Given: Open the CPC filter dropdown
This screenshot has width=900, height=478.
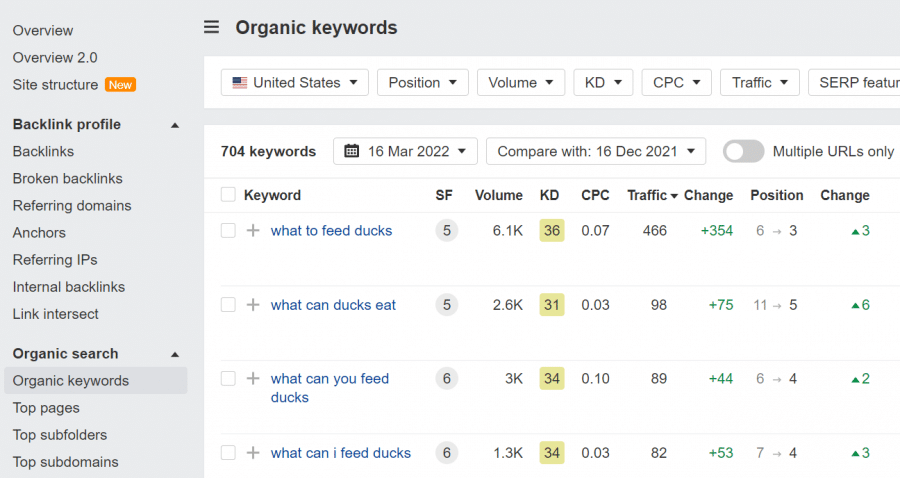Looking at the screenshot, I should coord(677,83).
